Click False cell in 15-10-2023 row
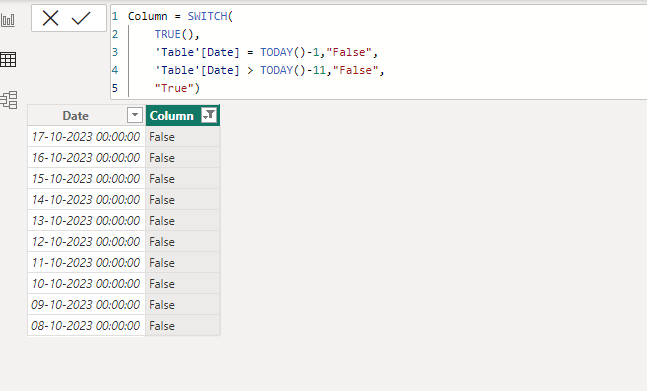Image resolution: width=647 pixels, height=391 pixels. pyautogui.click(x=183, y=179)
